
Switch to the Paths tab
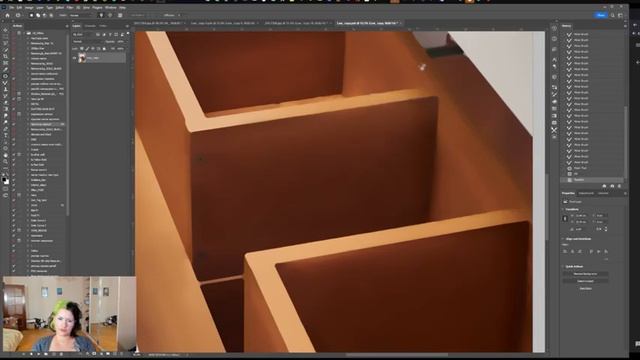[103, 26]
